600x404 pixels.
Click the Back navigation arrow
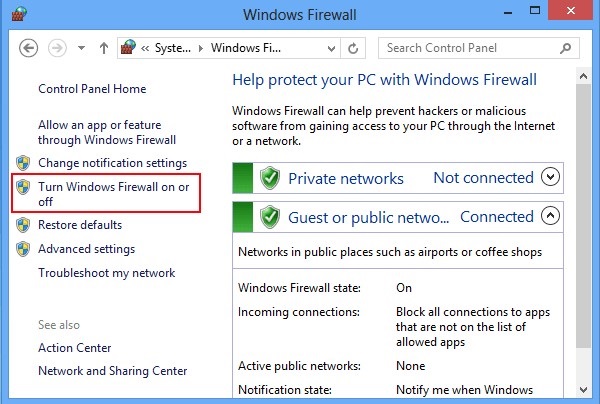(28, 48)
